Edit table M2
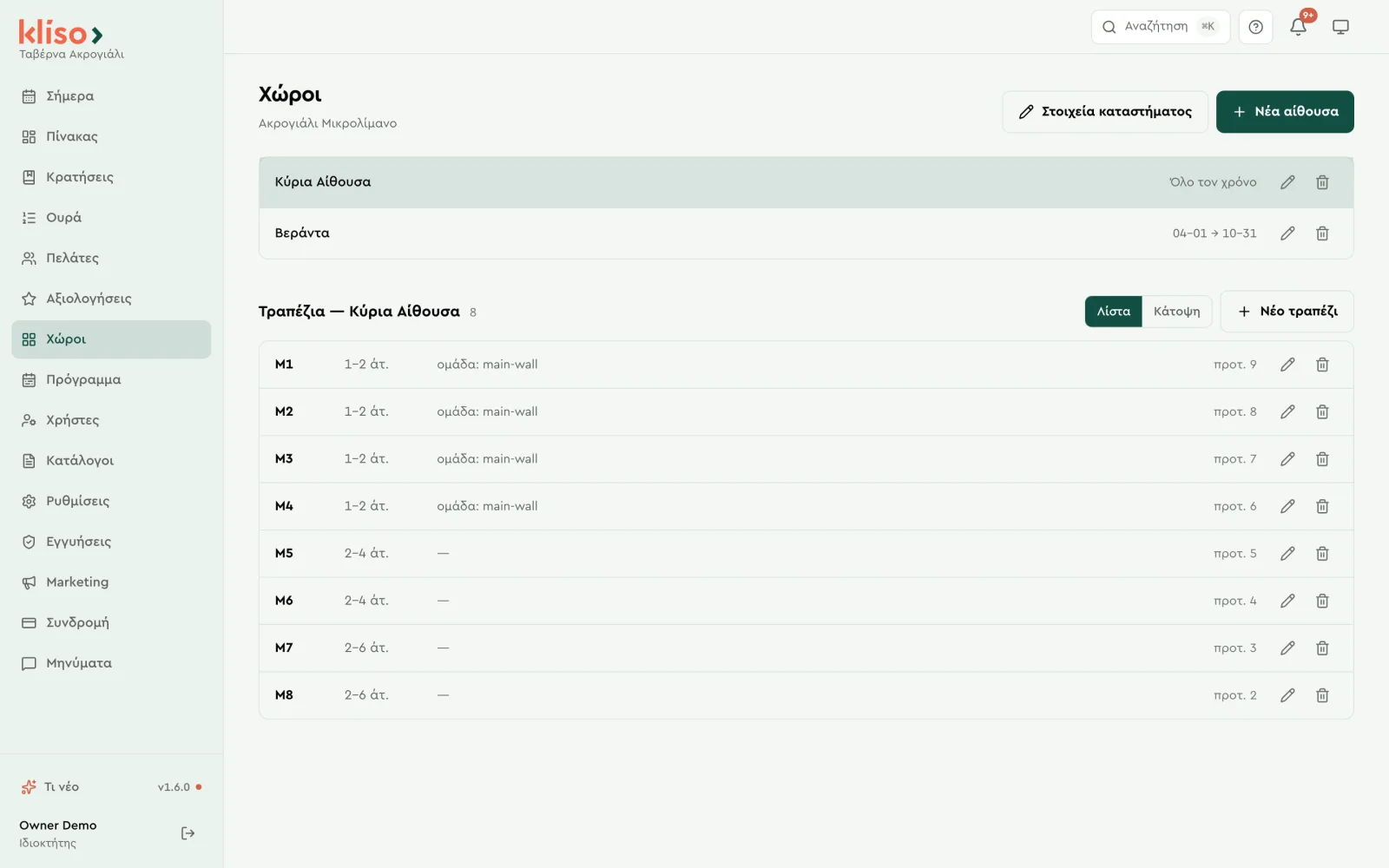The width and height of the screenshot is (1389, 868). point(1287,411)
